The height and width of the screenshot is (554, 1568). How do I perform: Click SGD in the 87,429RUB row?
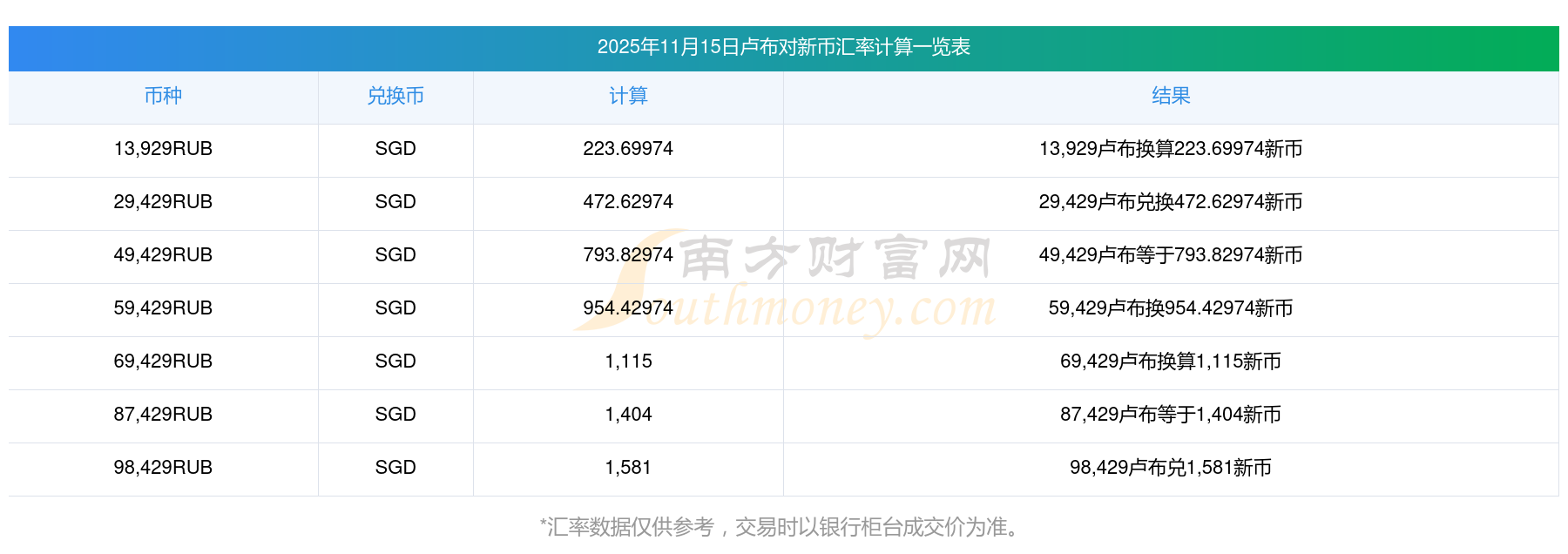[x=395, y=415]
